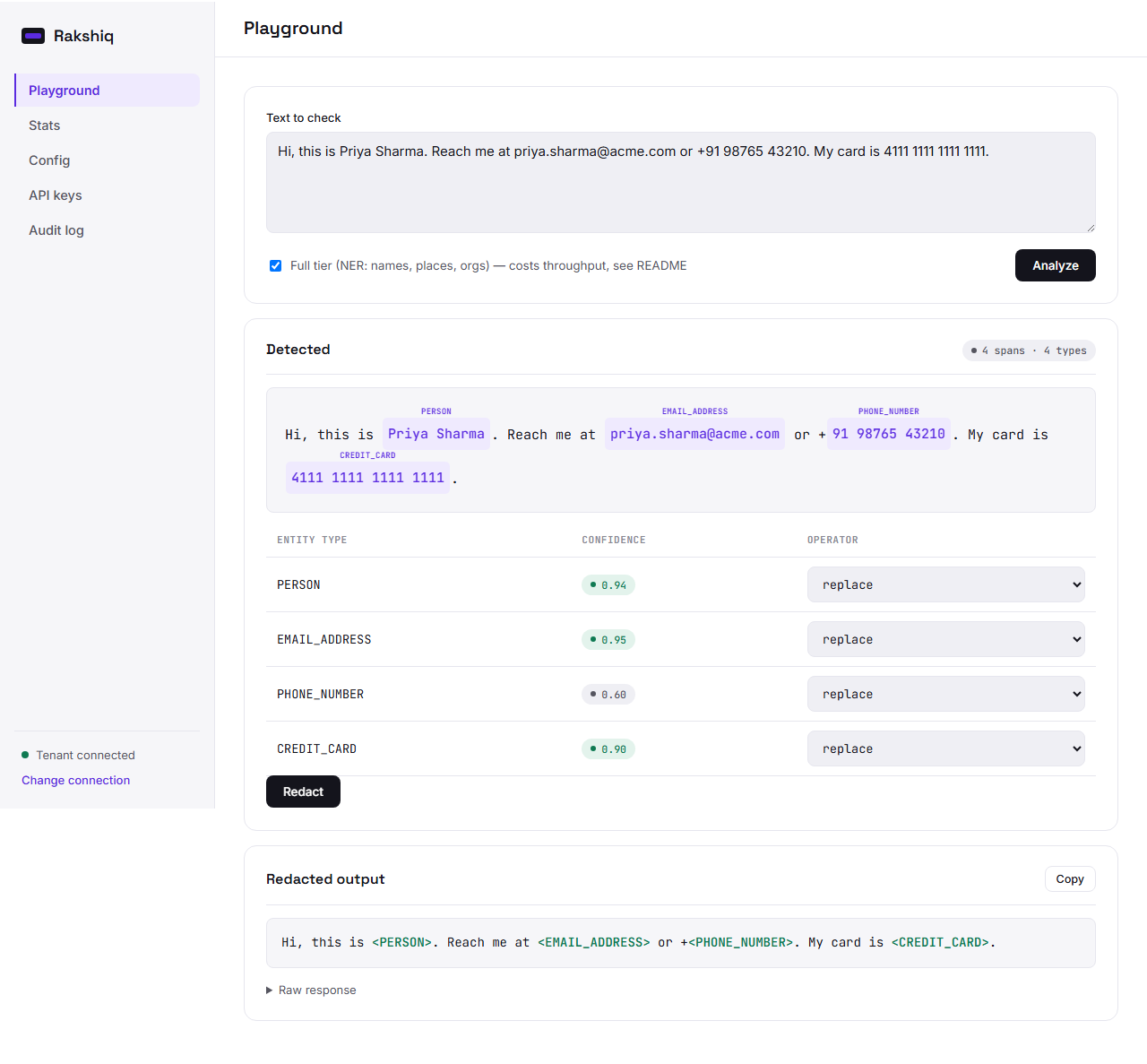The height and width of the screenshot is (1064, 1147).
Task: Click the Redacted output heading
Action: (325, 879)
